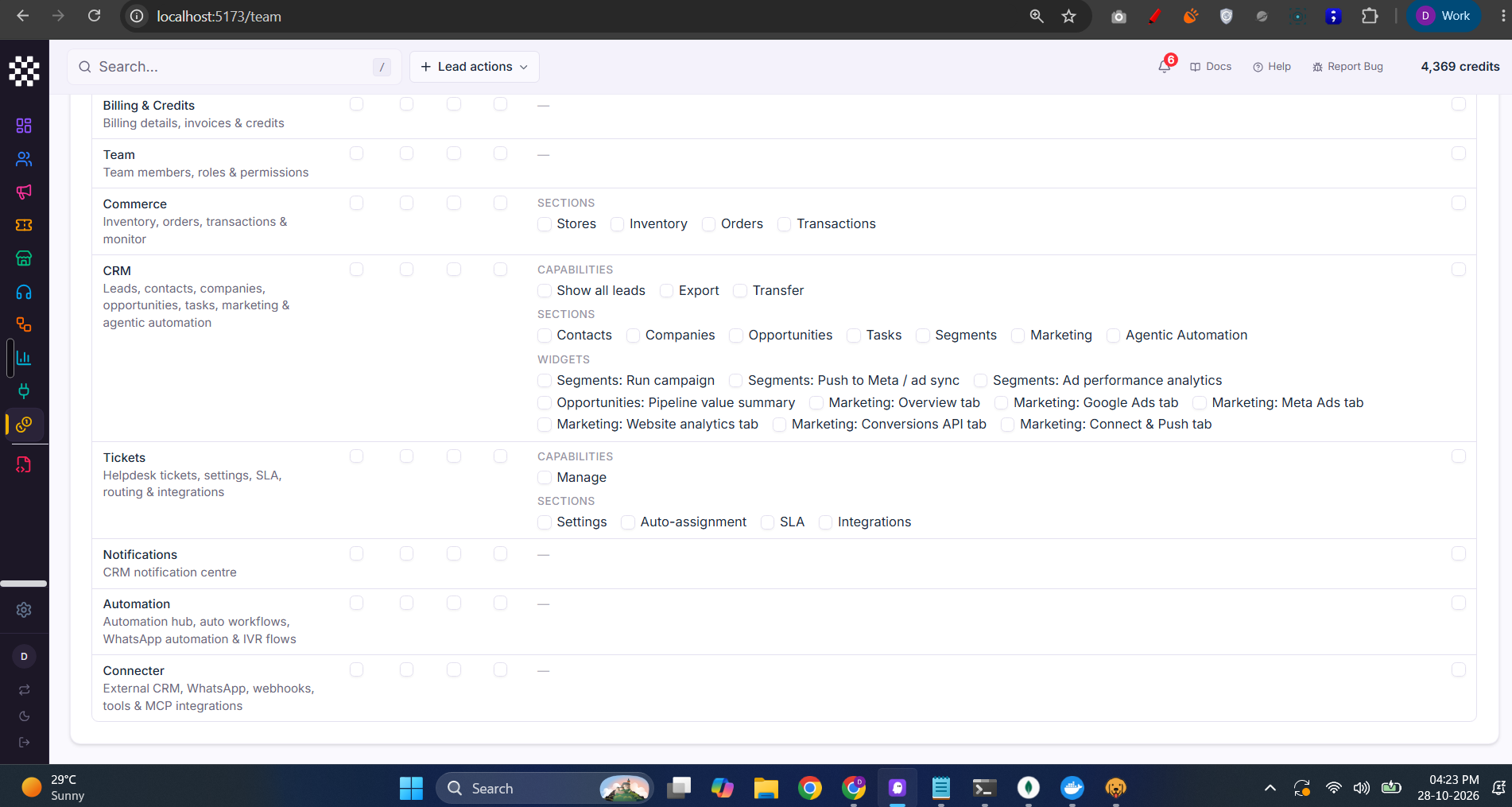Open File Explorer from the taskbar
The height and width of the screenshot is (807, 1512).
(x=766, y=788)
